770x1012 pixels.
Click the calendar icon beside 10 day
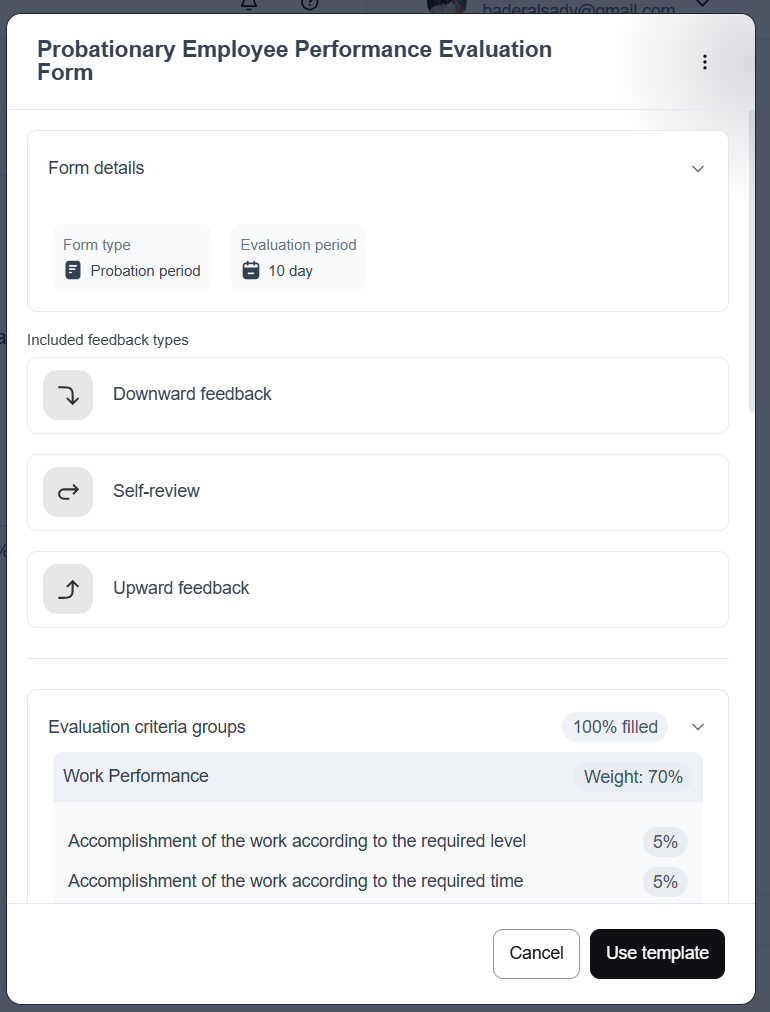[x=251, y=270]
